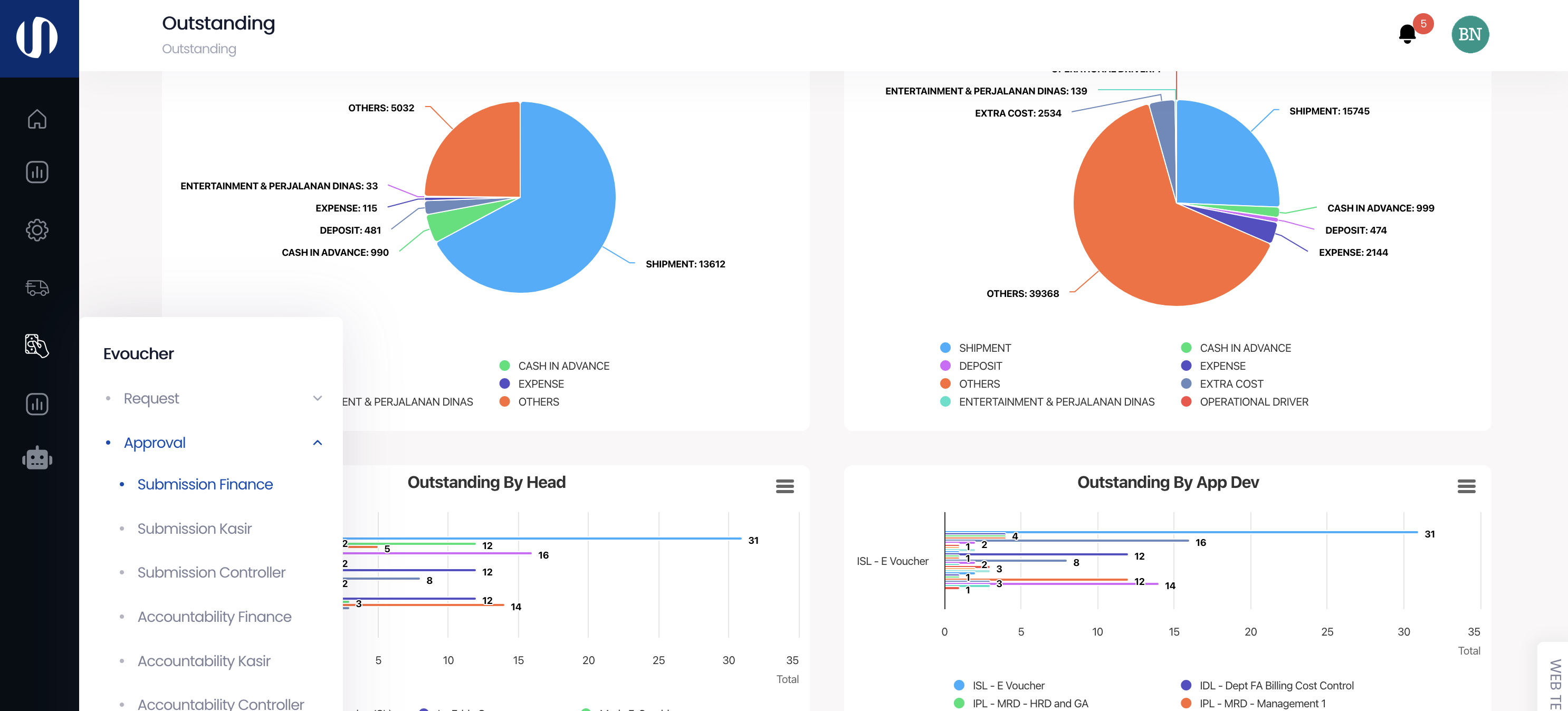Image resolution: width=1568 pixels, height=711 pixels.
Task: Hide OPERATIONAL DRIVER legend series
Action: pyautogui.click(x=1254, y=402)
